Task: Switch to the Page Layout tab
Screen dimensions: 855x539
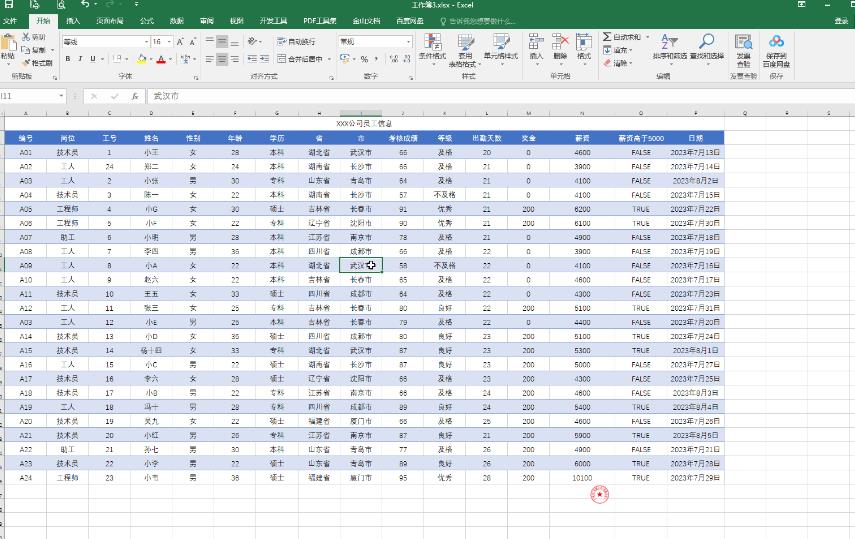Action: click(110, 21)
